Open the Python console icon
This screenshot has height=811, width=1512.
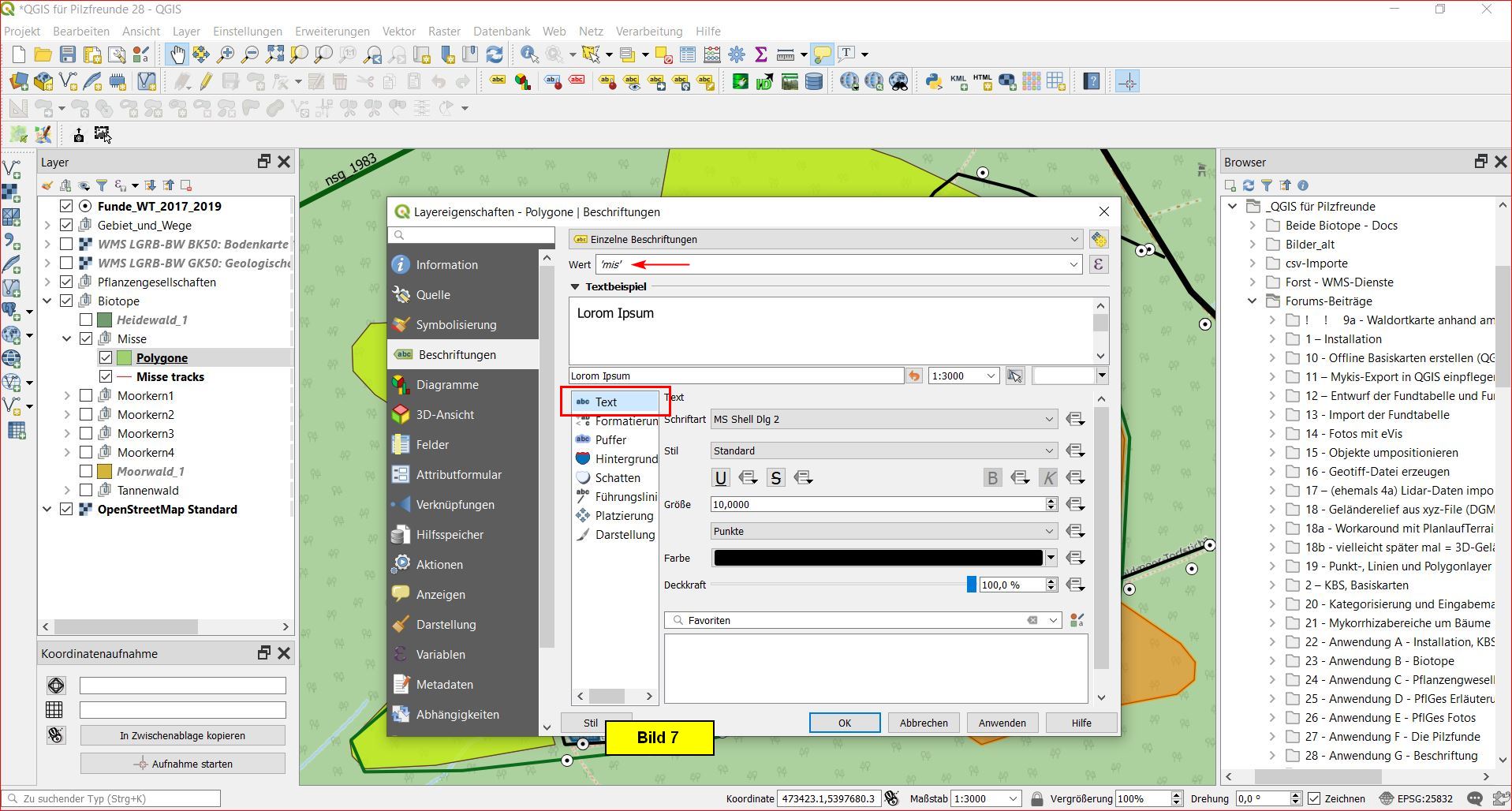[934, 81]
